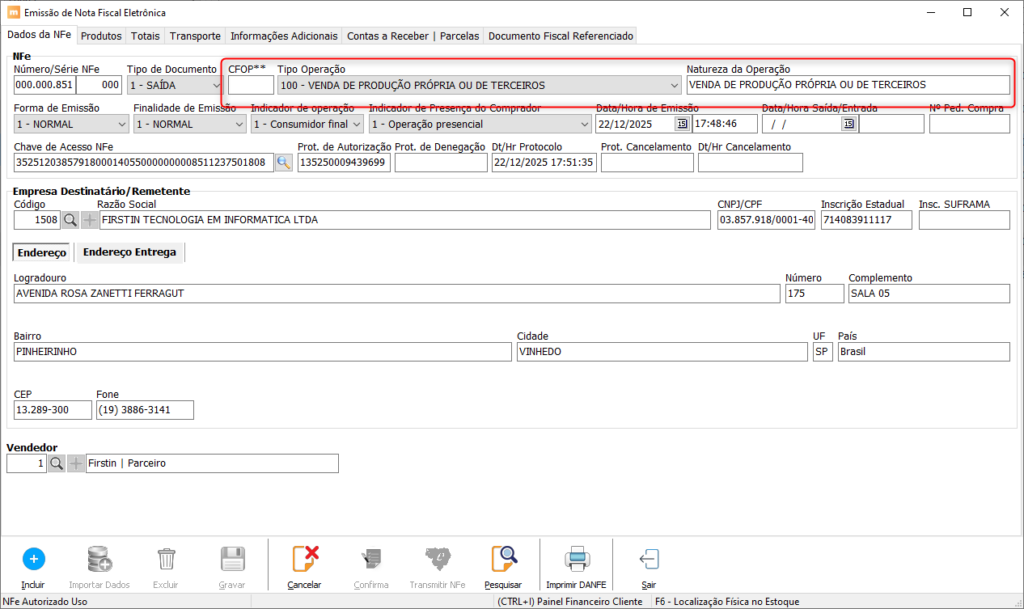Image resolution: width=1024 pixels, height=609 pixels.
Task: Open calendar picker for Data/Hora de Emissão
Action: (x=682, y=124)
